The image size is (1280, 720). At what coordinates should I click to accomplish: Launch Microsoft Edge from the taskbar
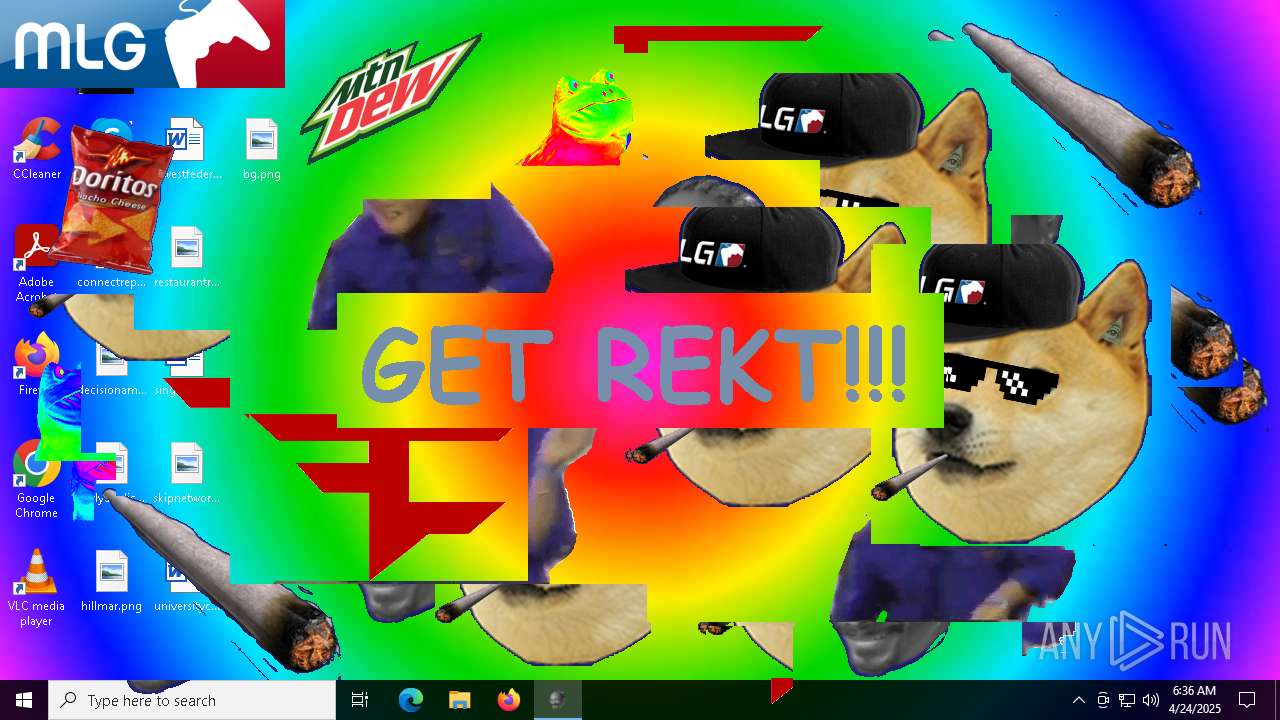411,700
